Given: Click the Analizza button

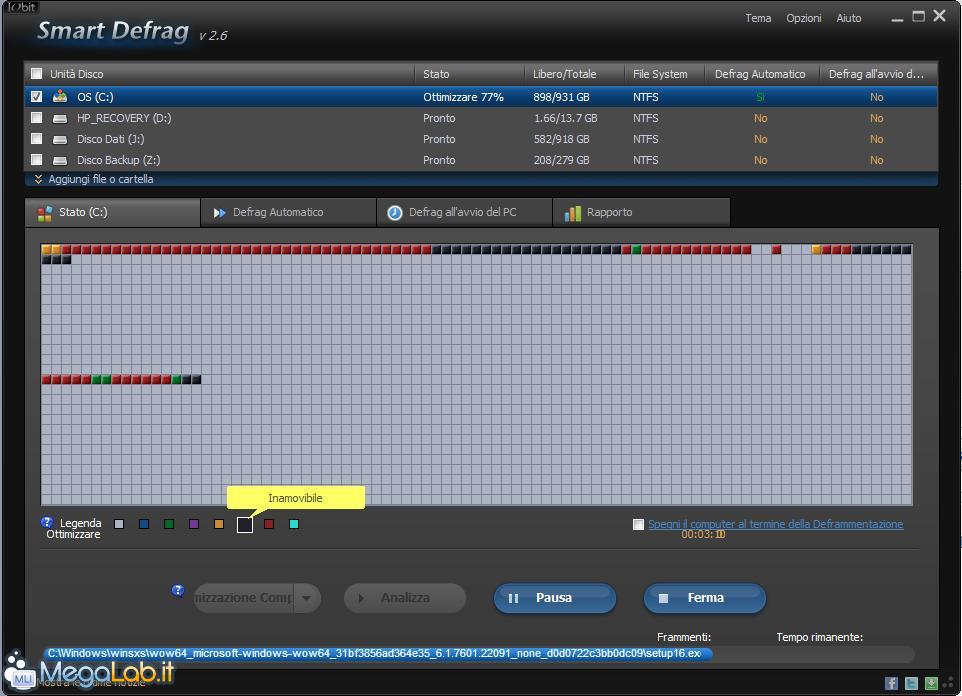Looking at the screenshot, I should 405,598.
